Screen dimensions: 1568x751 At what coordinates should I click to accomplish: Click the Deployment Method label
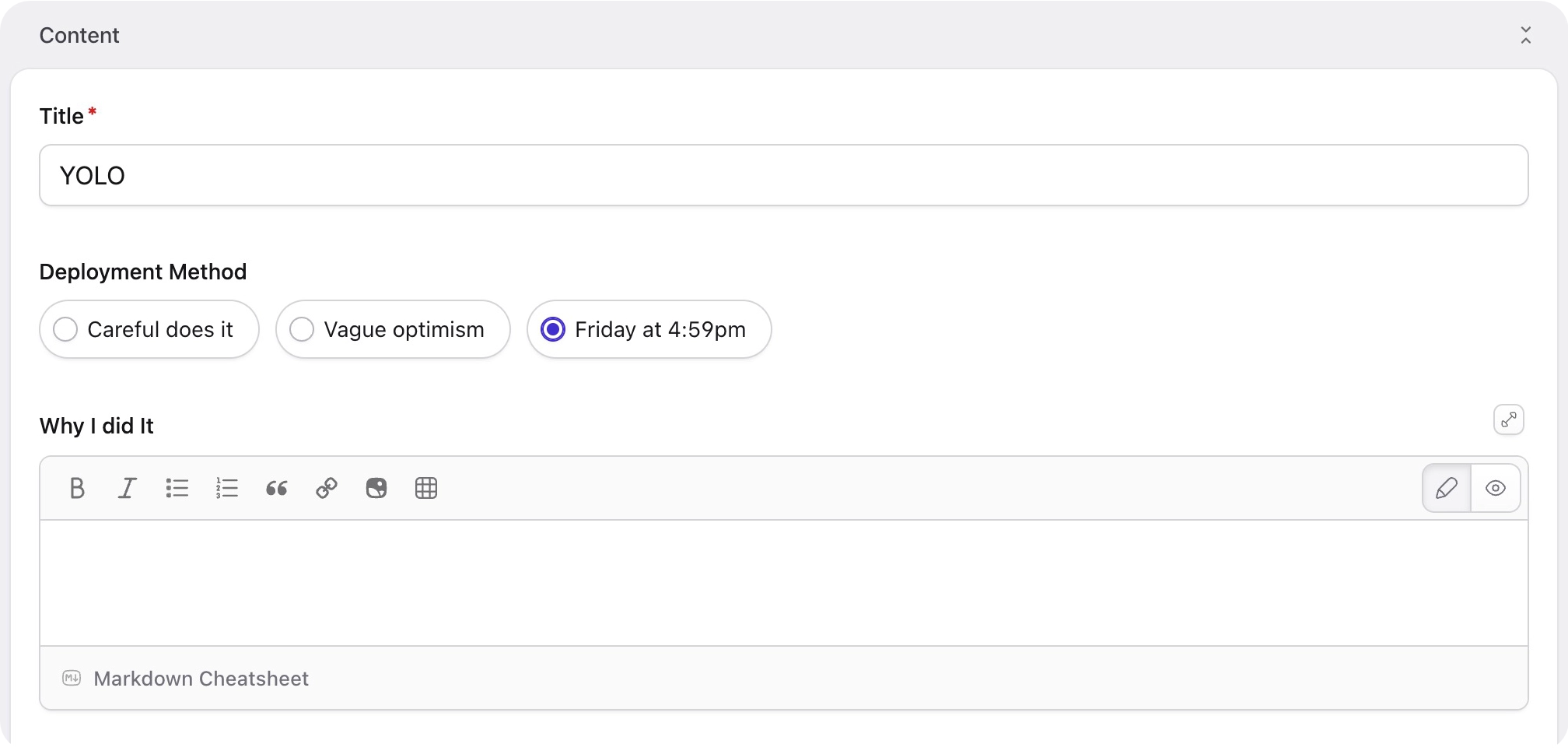(x=143, y=272)
